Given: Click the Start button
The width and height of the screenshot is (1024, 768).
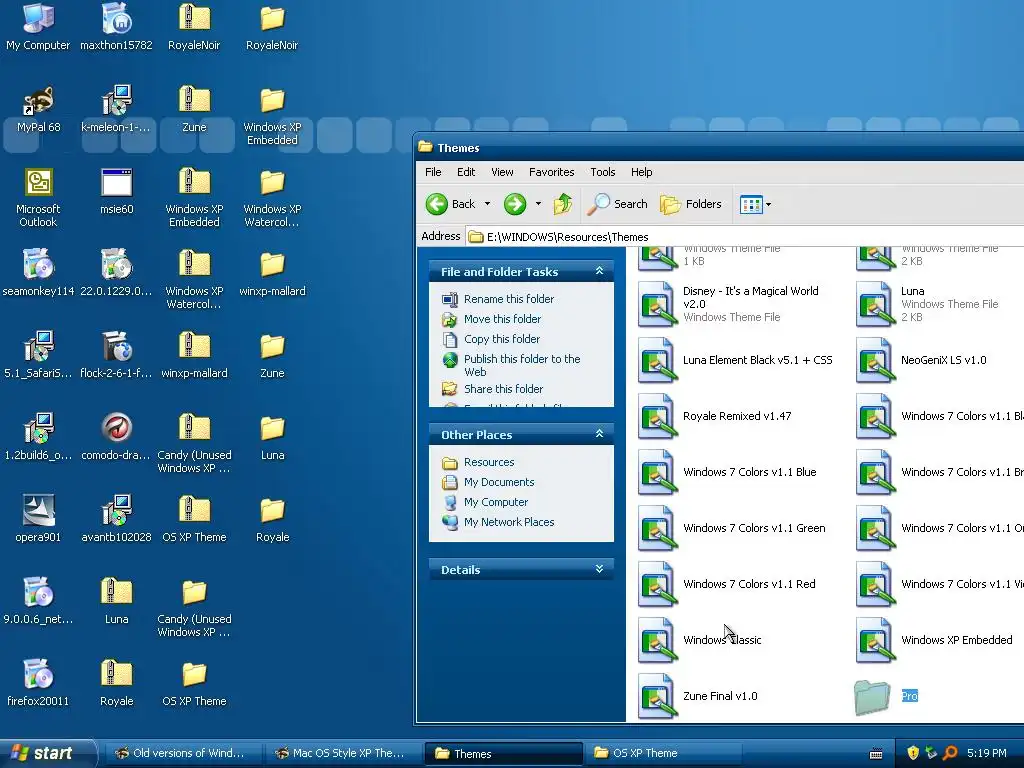Looking at the screenshot, I should coord(46,754).
